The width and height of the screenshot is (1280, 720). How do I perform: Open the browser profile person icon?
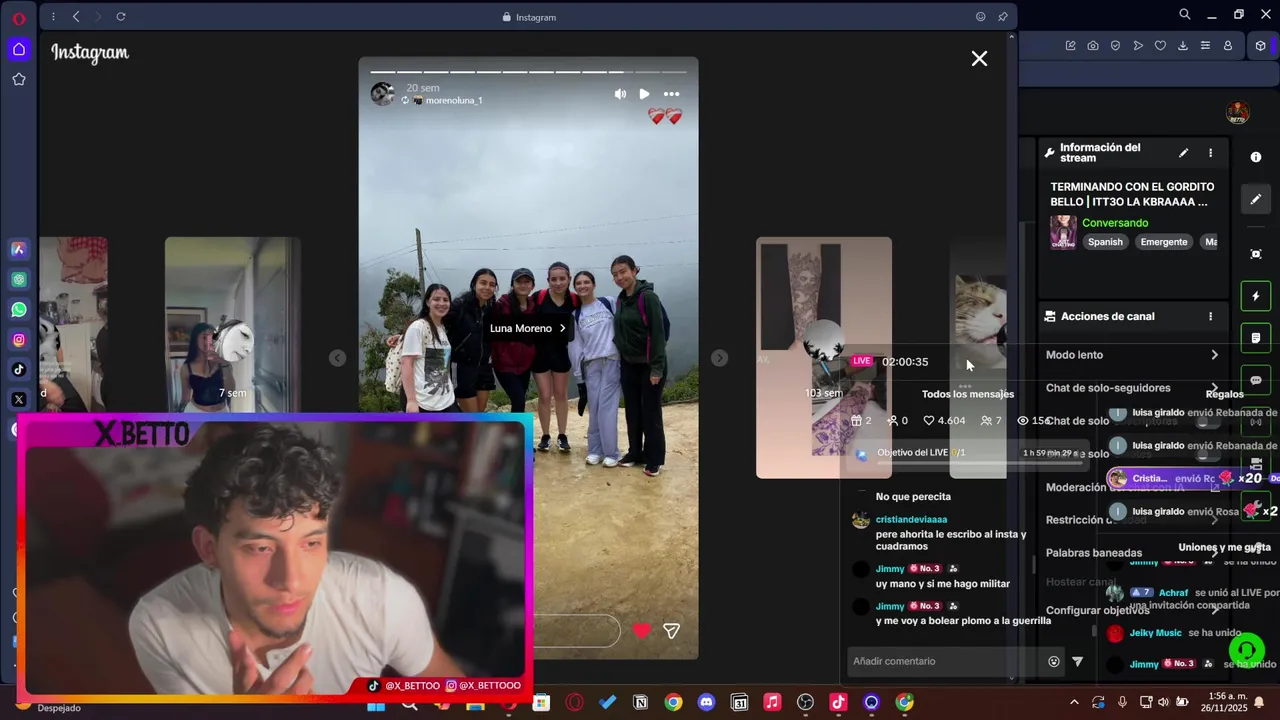tap(1228, 46)
